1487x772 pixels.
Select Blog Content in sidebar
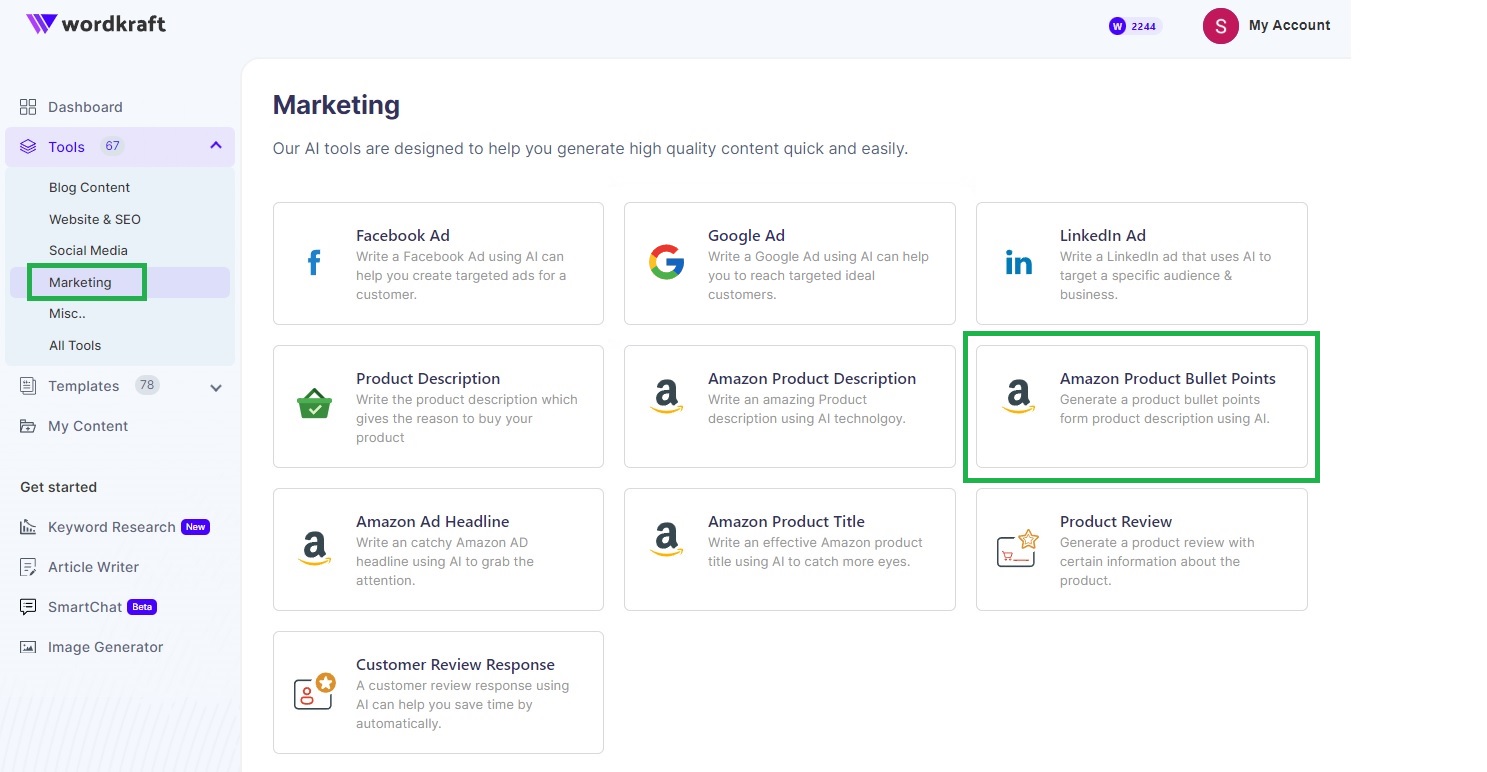click(x=89, y=187)
